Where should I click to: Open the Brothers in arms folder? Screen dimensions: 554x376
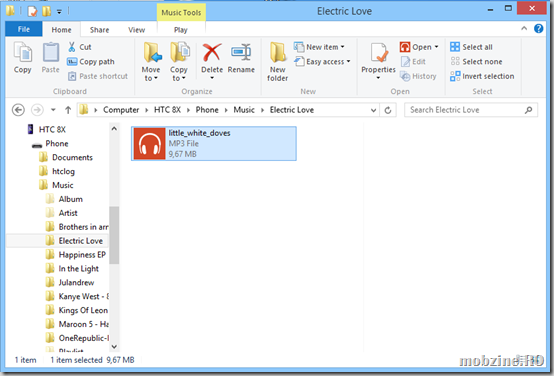pos(83,227)
